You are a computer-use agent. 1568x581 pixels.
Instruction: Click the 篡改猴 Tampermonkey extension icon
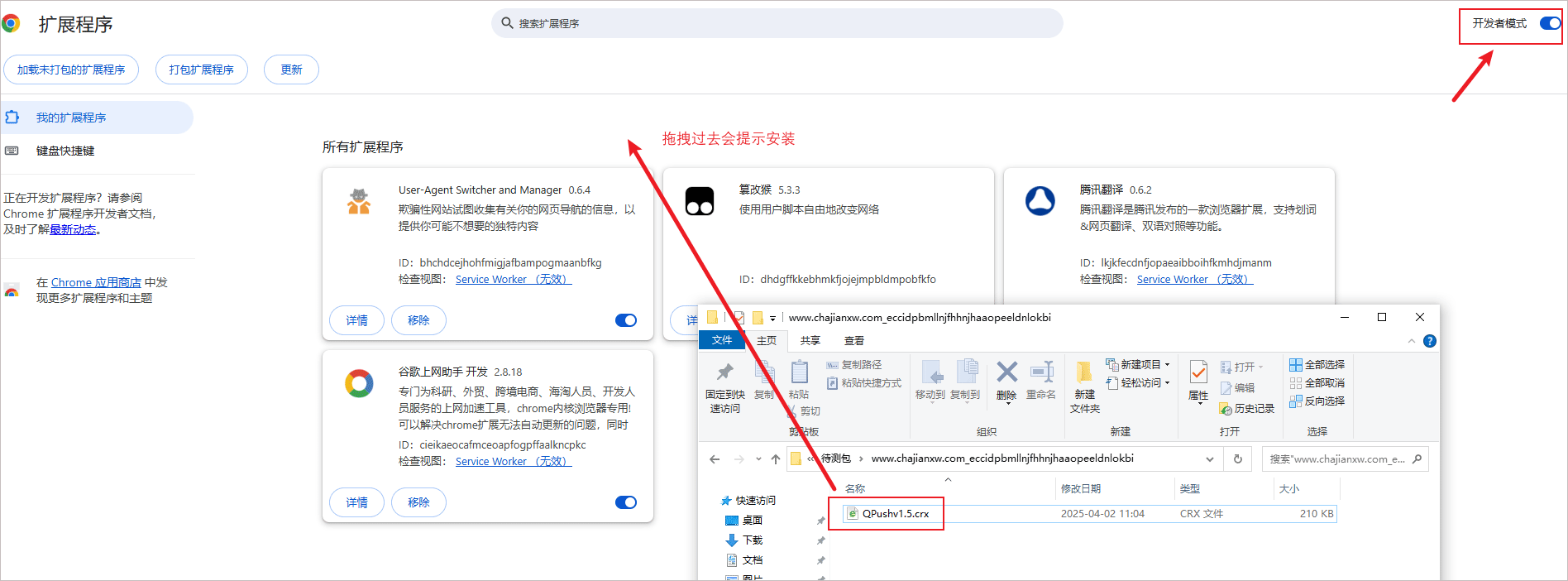pos(700,201)
